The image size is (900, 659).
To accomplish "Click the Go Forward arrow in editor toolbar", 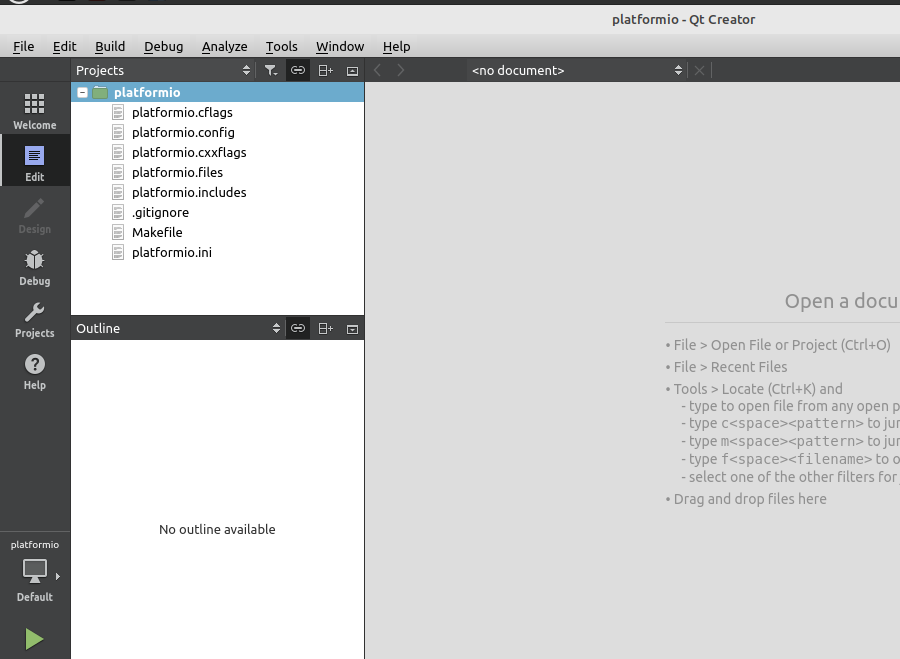I will coord(401,70).
